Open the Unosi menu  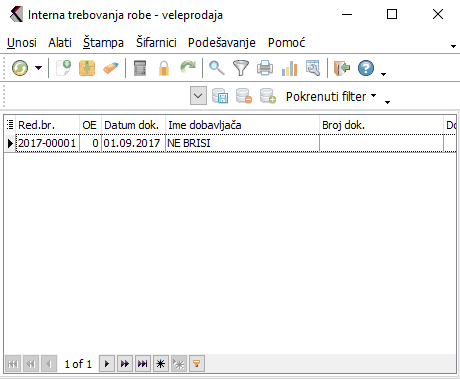pyautogui.click(x=22, y=43)
